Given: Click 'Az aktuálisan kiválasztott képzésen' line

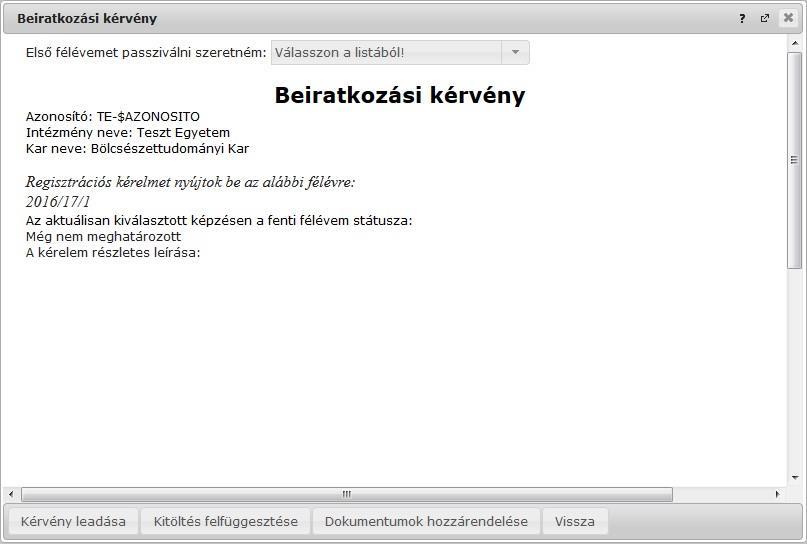Looking at the screenshot, I should 219,221.
